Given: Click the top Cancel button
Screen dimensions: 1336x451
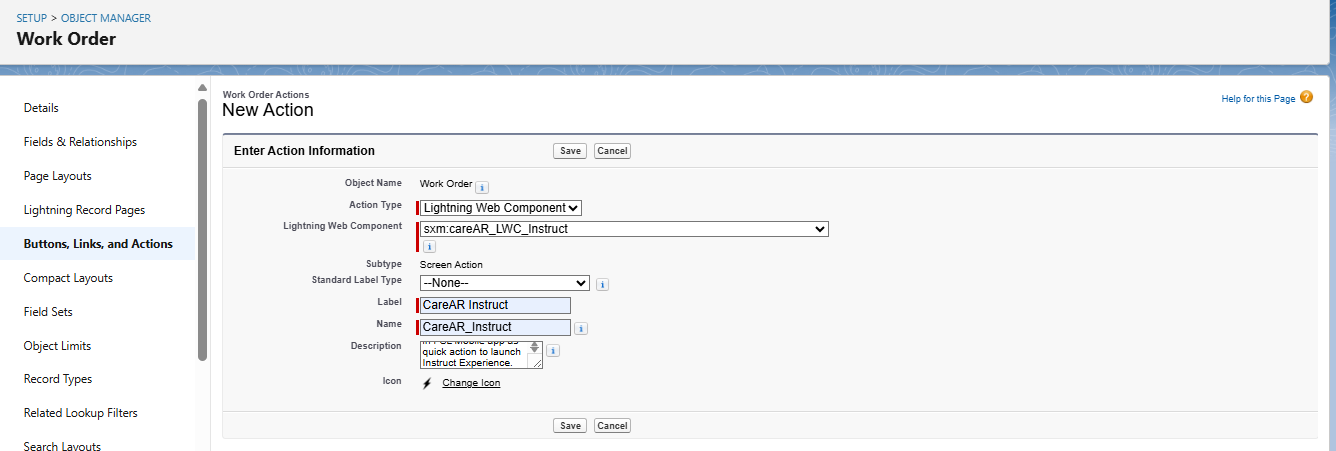Looking at the screenshot, I should (x=612, y=151).
